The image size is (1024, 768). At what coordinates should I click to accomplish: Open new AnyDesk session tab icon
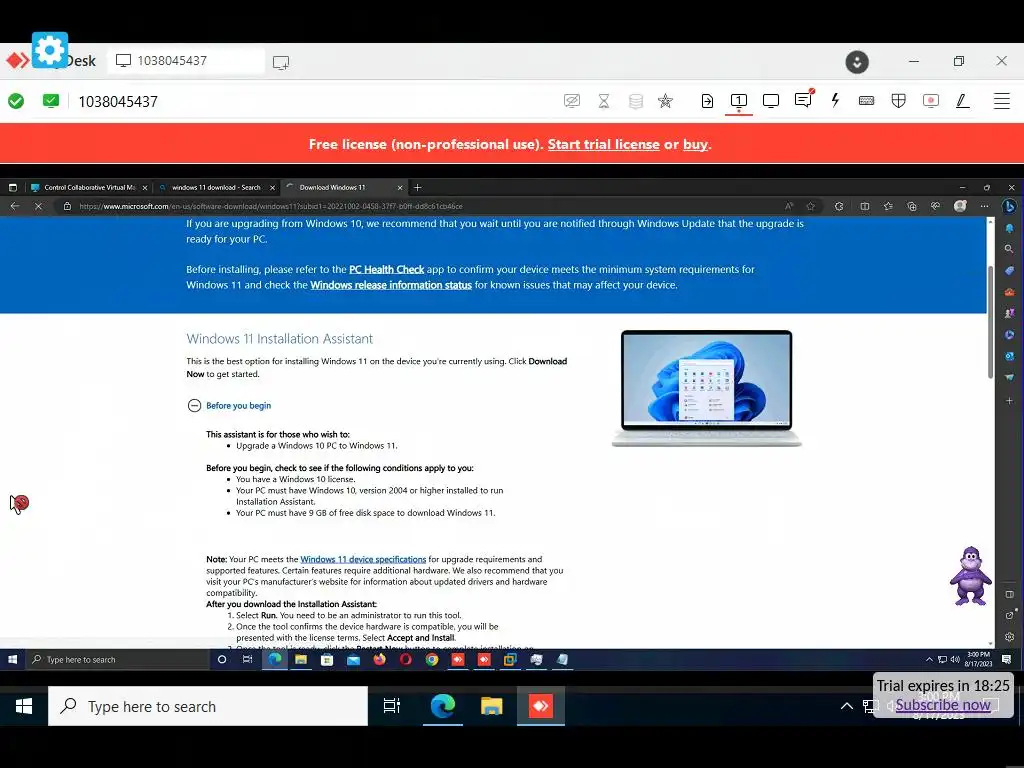pos(281,63)
